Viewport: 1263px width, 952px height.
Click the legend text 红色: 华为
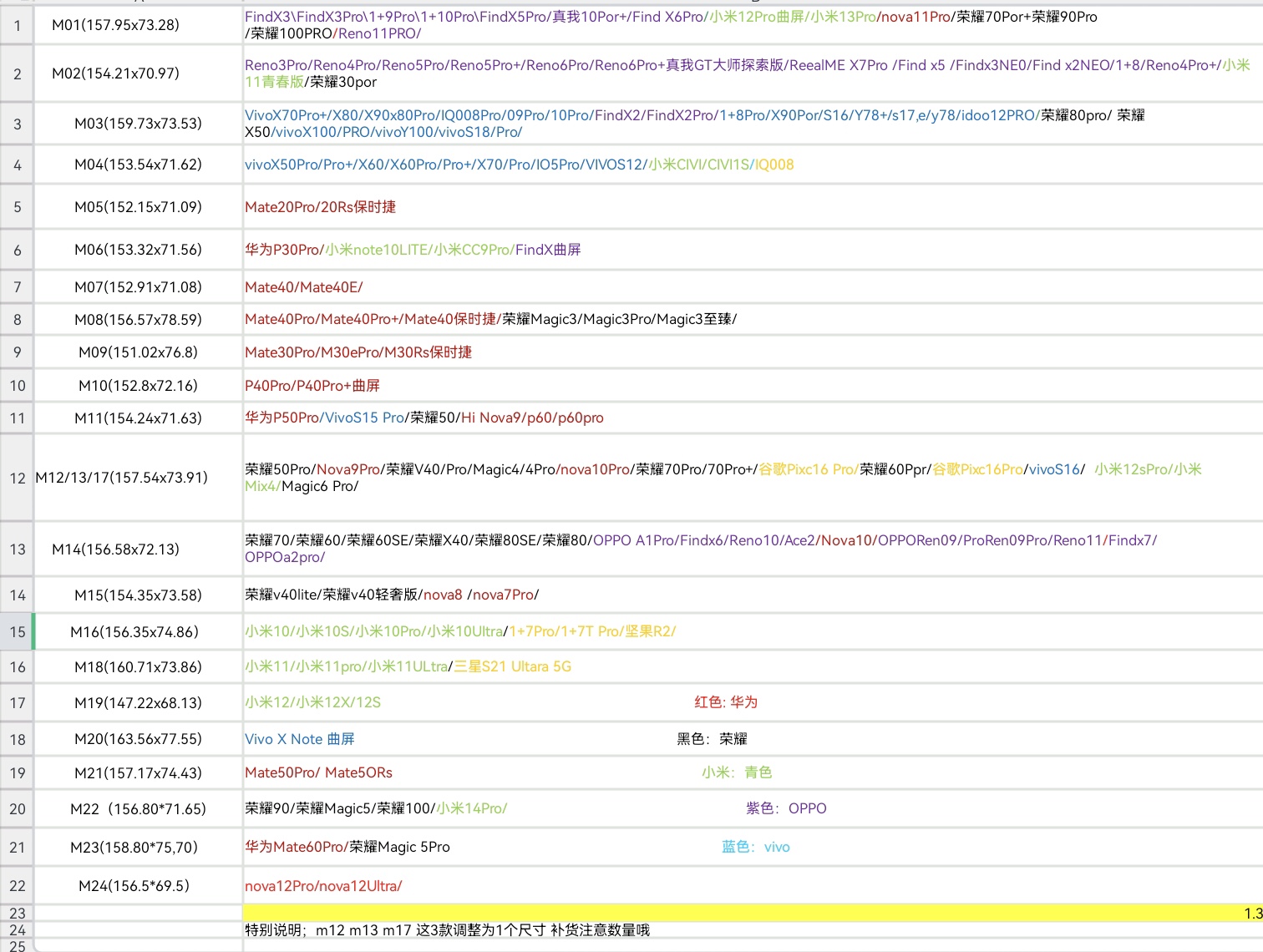point(726,702)
